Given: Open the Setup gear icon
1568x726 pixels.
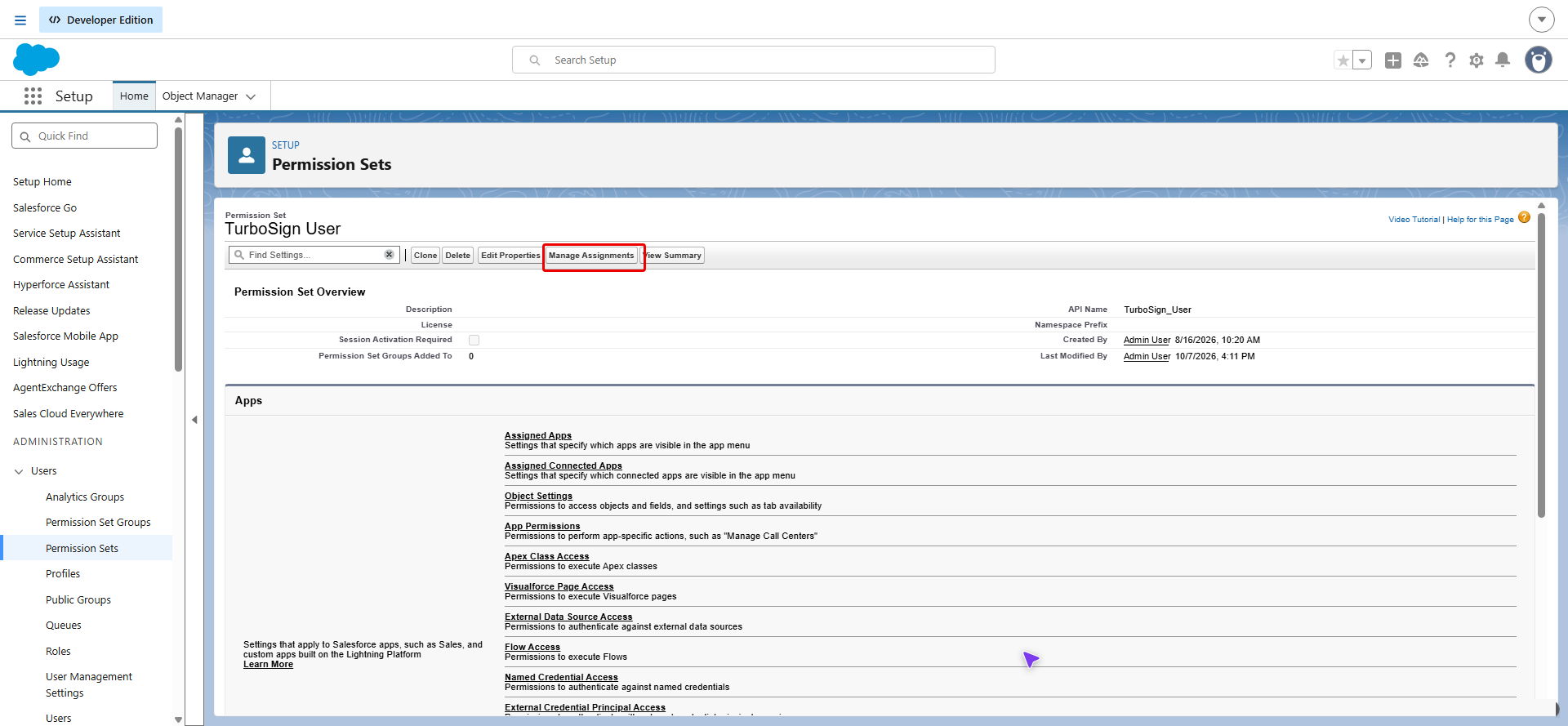Looking at the screenshot, I should tap(1477, 60).
